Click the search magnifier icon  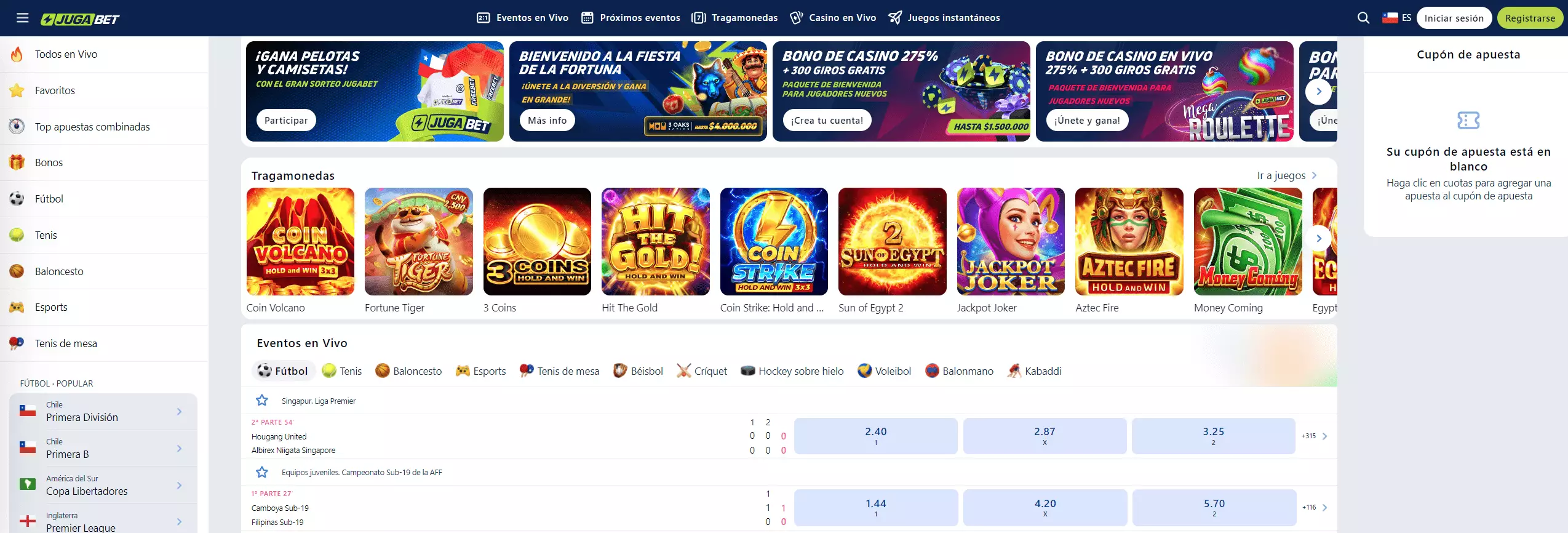(1363, 18)
